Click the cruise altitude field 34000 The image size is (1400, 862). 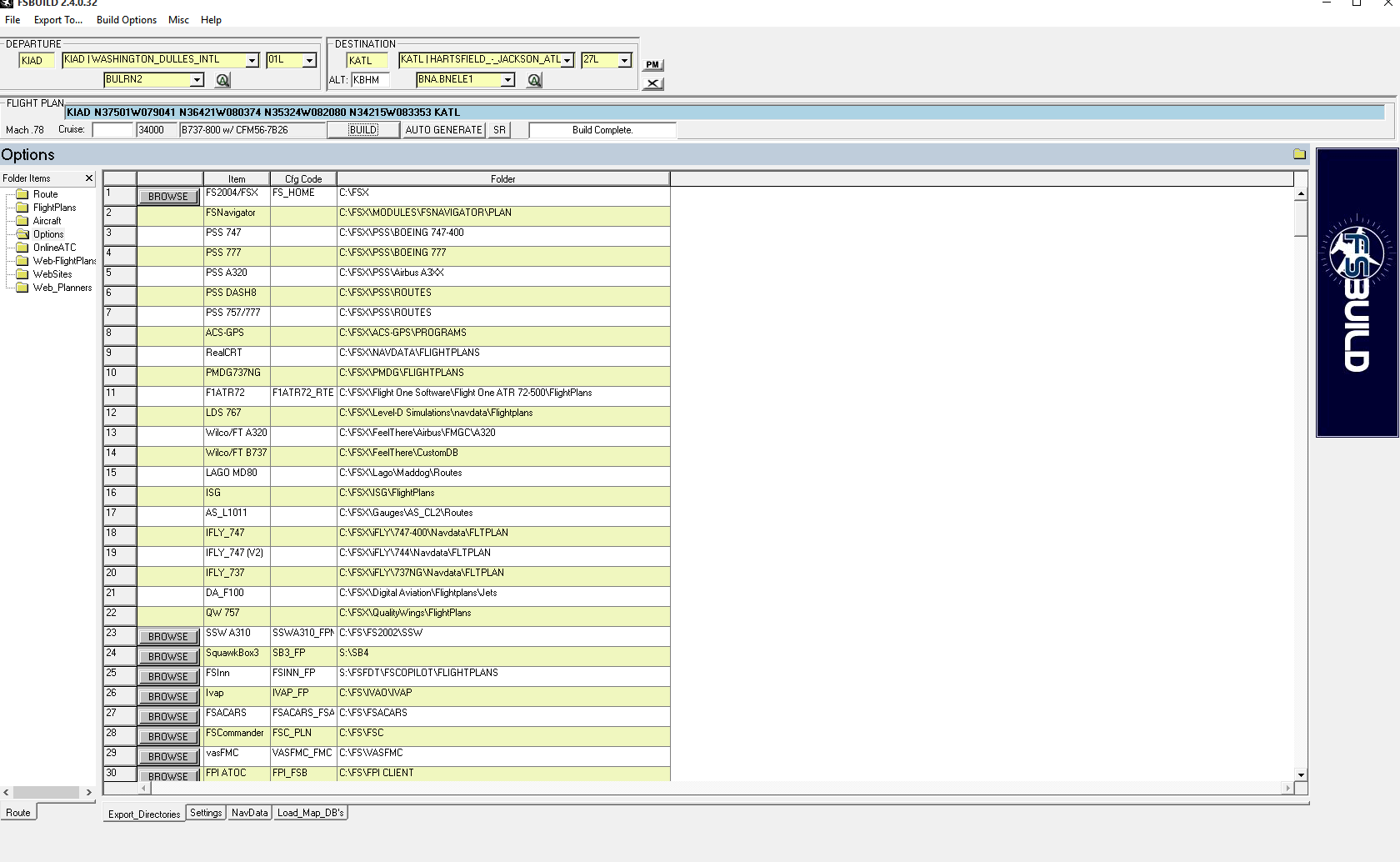(157, 130)
